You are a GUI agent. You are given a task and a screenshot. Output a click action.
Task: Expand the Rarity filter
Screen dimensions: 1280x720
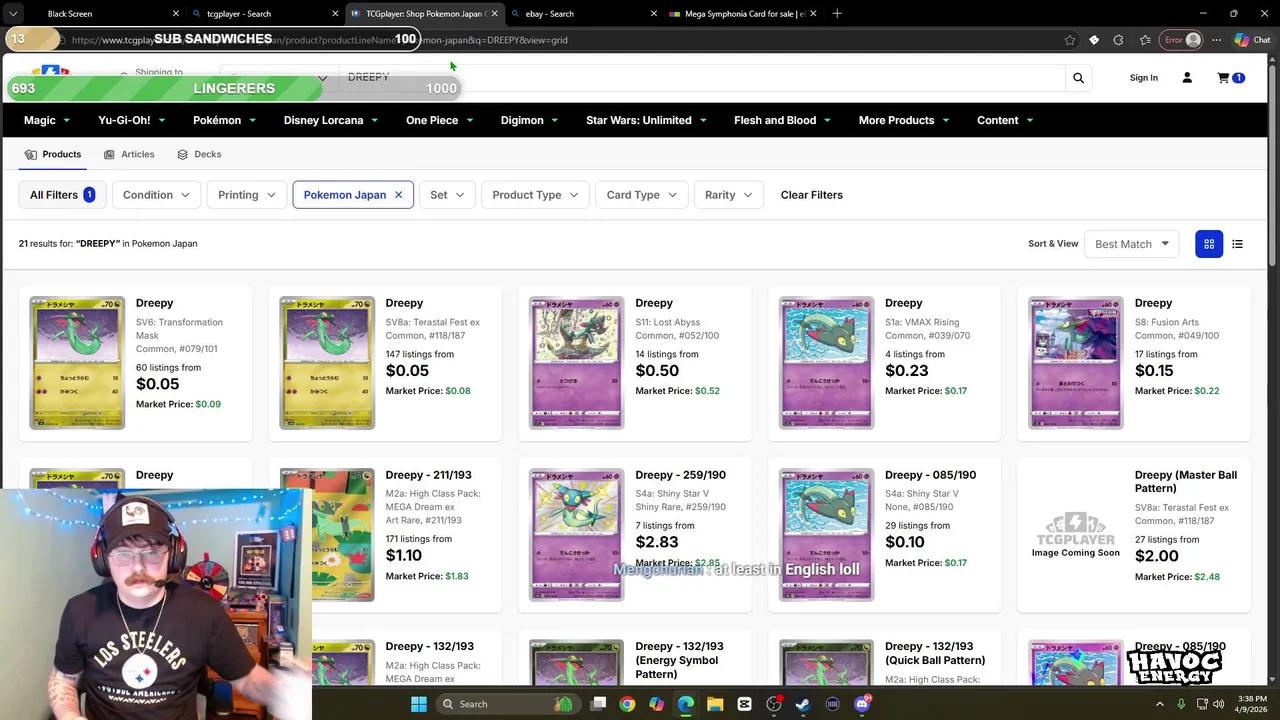coord(728,195)
